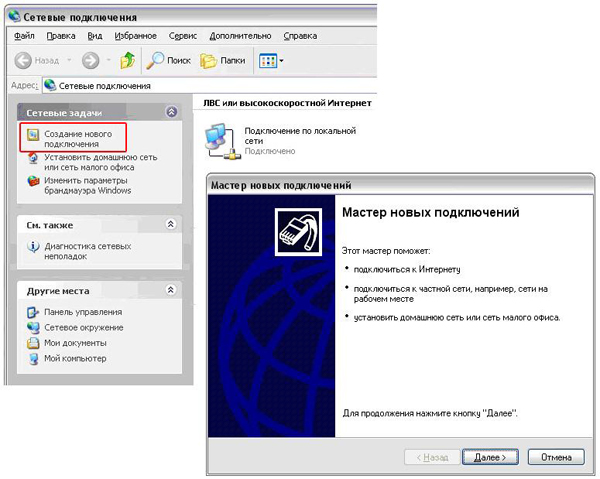Open the Избранное menu
600x479 pixels.
135,36
